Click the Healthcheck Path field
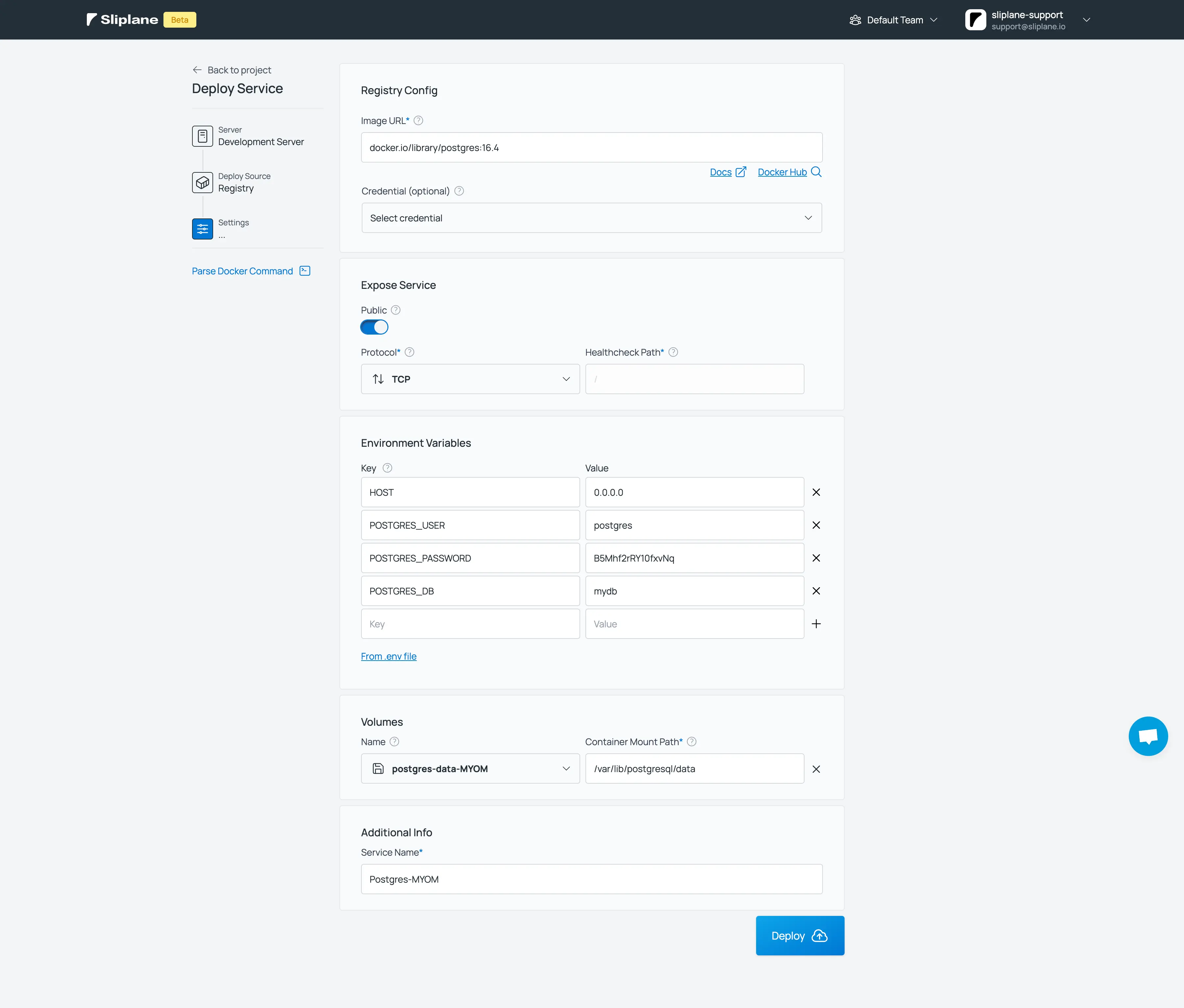The height and width of the screenshot is (1008, 1184). (695, 379)
